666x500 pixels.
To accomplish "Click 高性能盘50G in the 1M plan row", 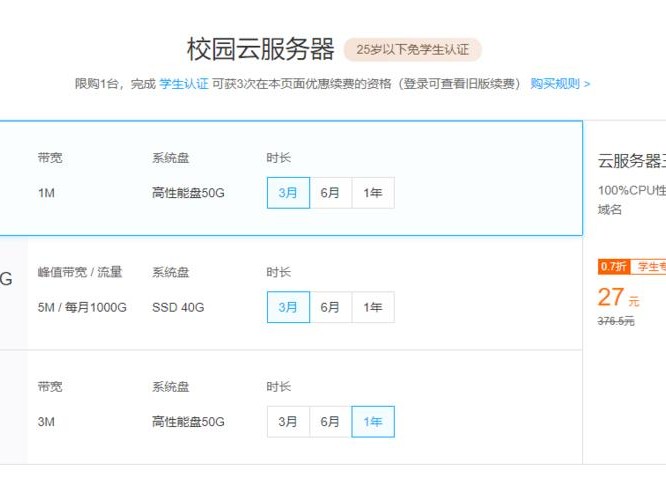I will [x=188, y=193].
